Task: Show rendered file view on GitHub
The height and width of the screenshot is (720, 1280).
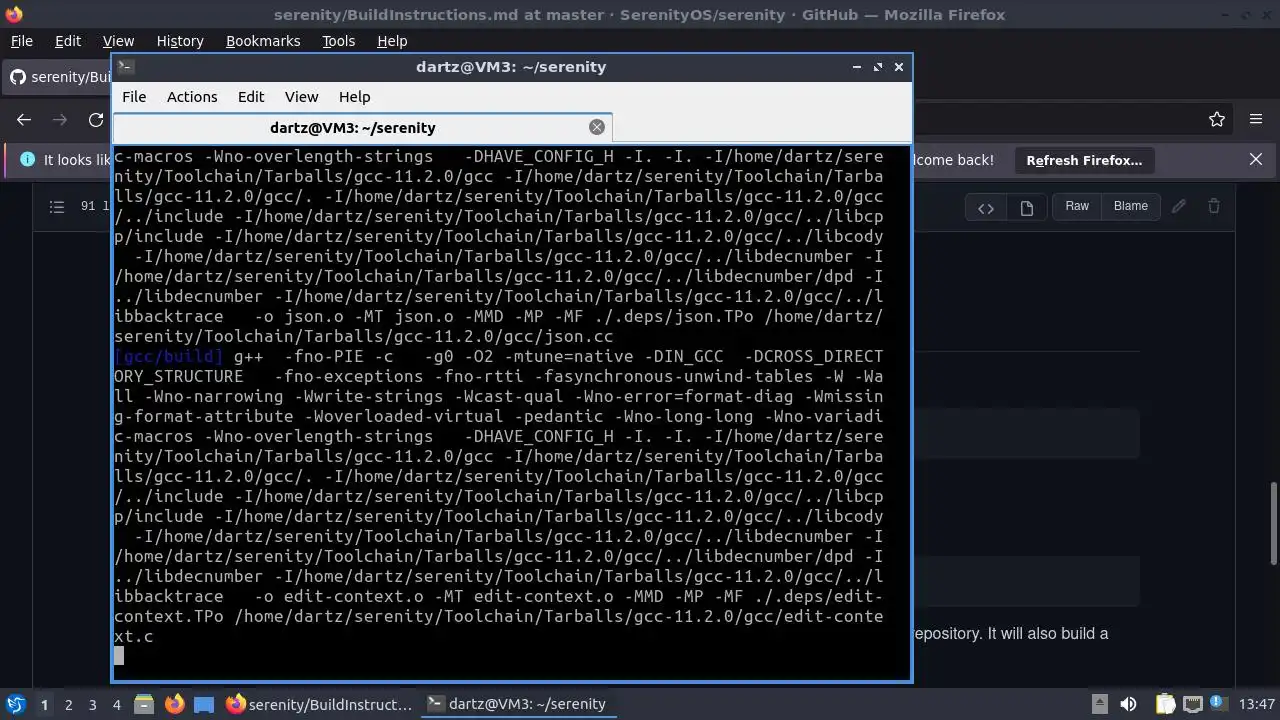Action: tap(1026, 207)
